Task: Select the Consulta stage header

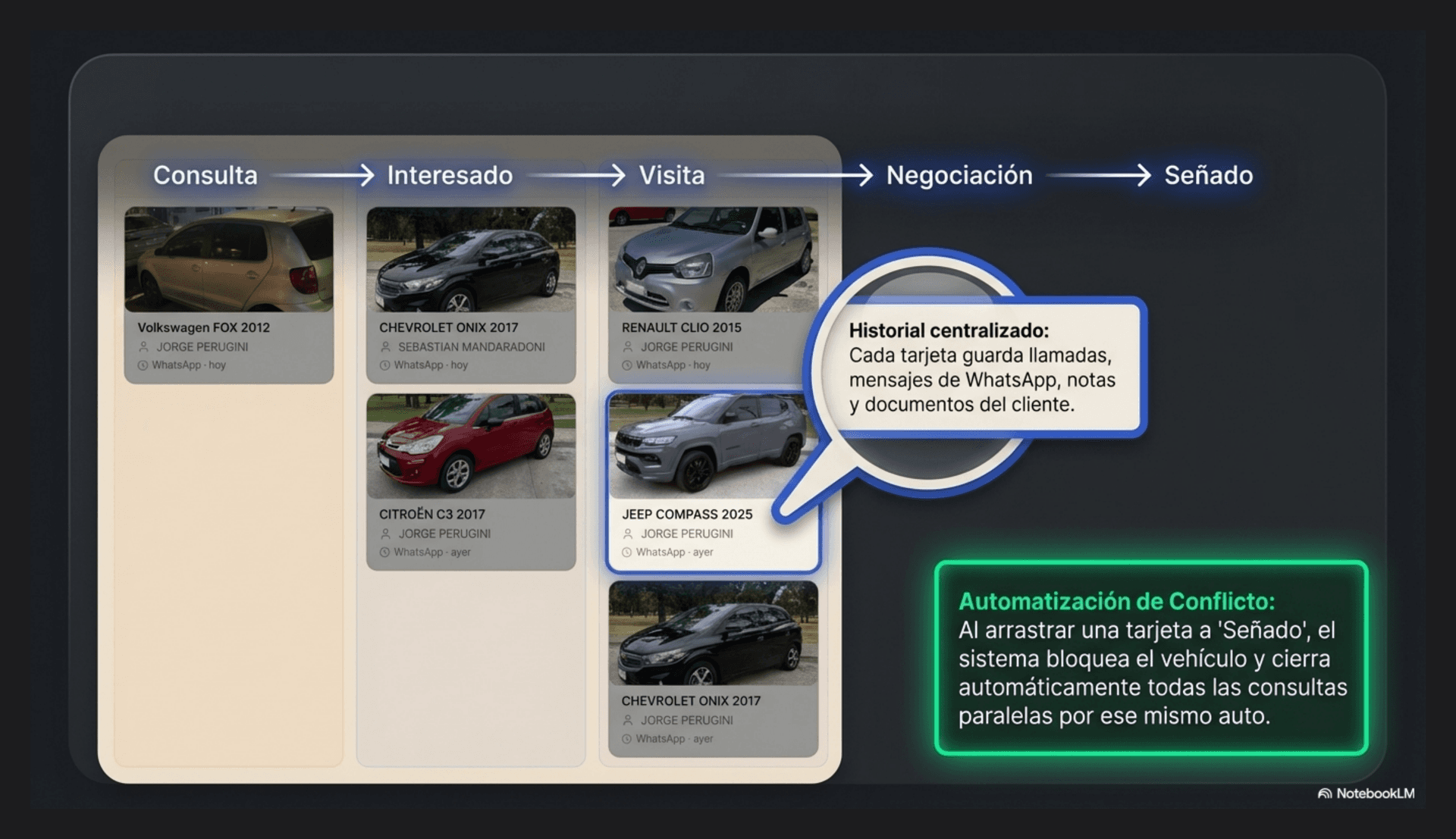Action: click(206, 175)
